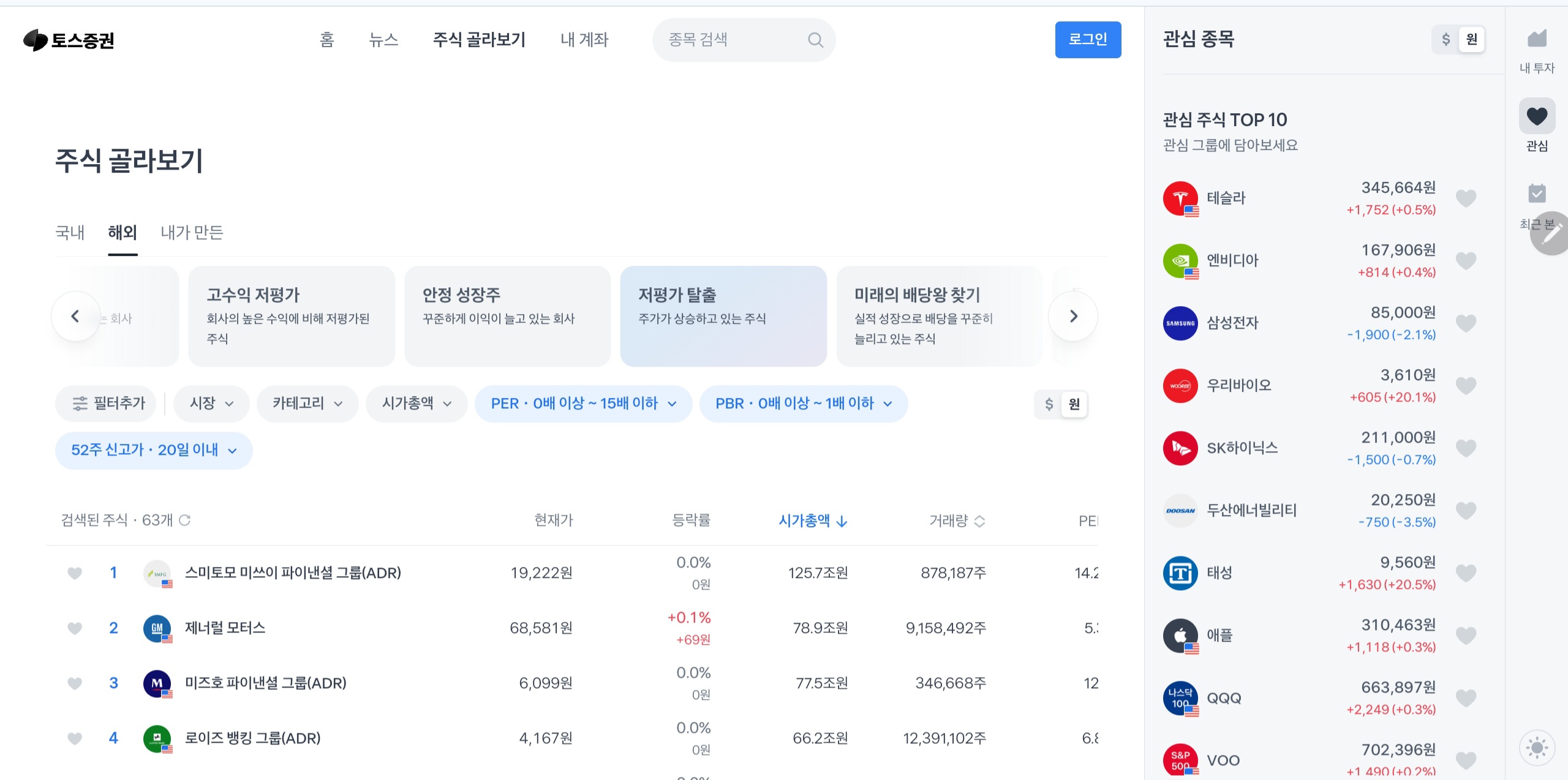Open the PER range filter dropdown

point(583,403)
